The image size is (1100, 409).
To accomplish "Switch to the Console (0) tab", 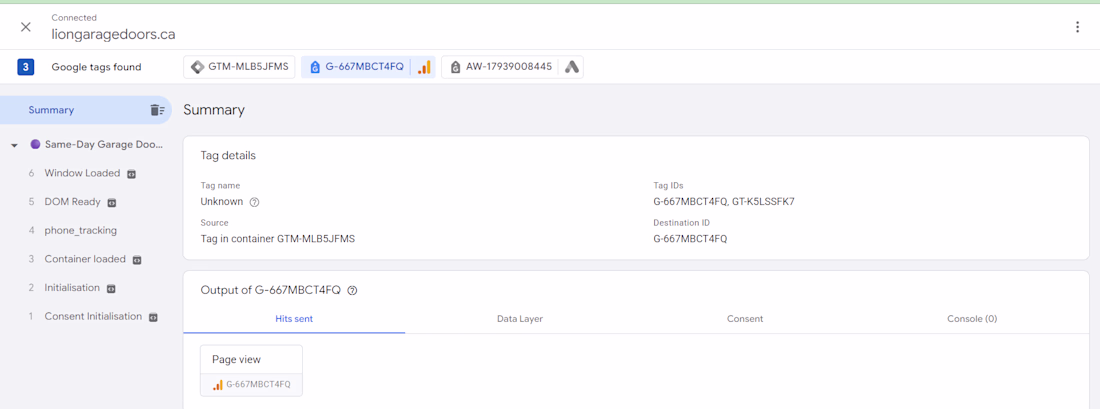I will (972, 319).
